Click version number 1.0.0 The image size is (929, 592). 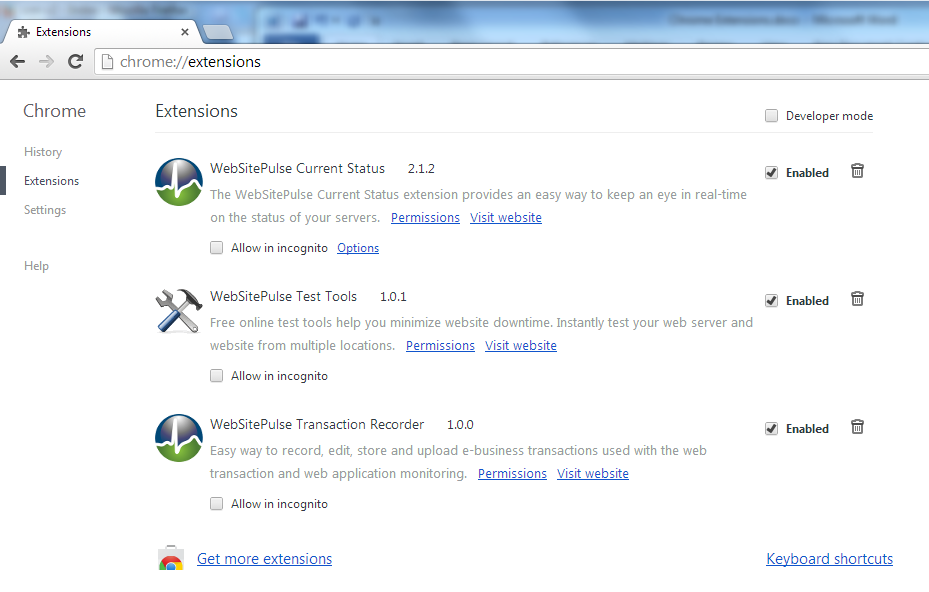pyautogui.click(x=460, y=425)
